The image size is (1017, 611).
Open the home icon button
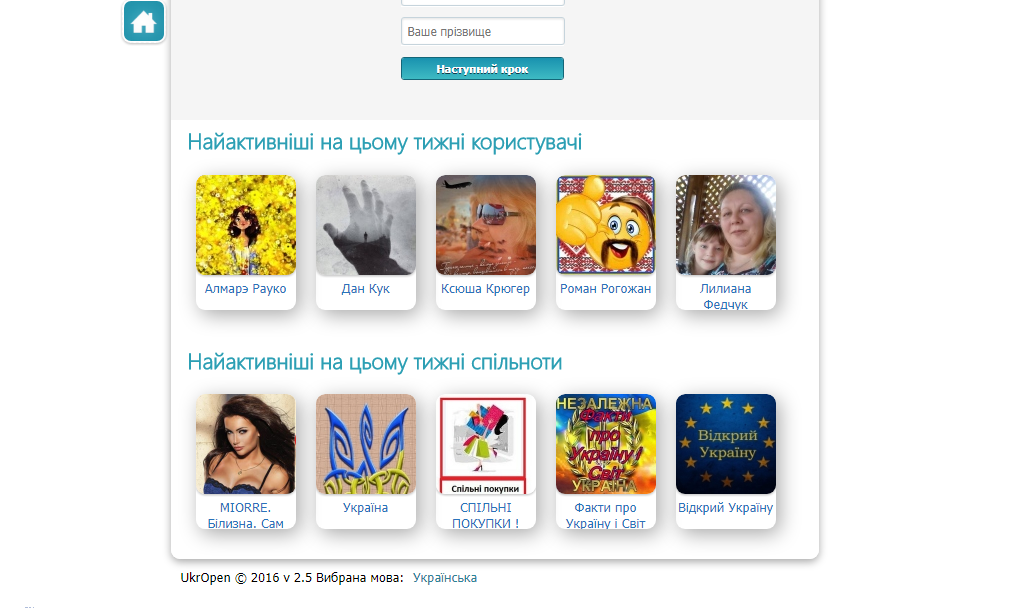pos(143,21)
